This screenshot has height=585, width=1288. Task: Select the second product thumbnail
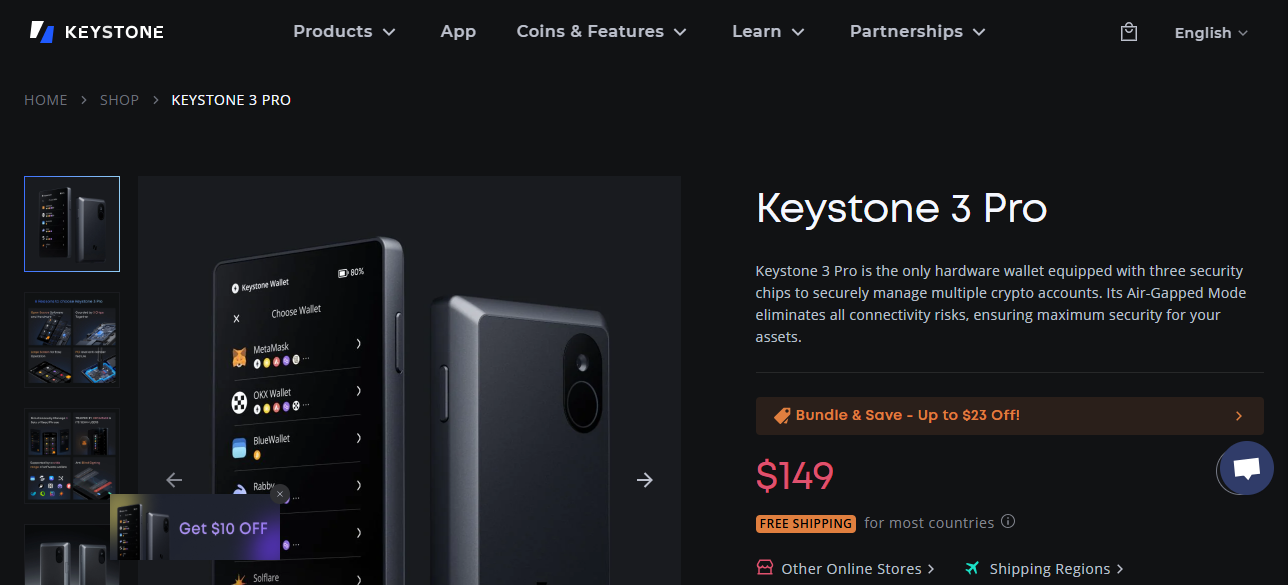(x=71, y=339)
